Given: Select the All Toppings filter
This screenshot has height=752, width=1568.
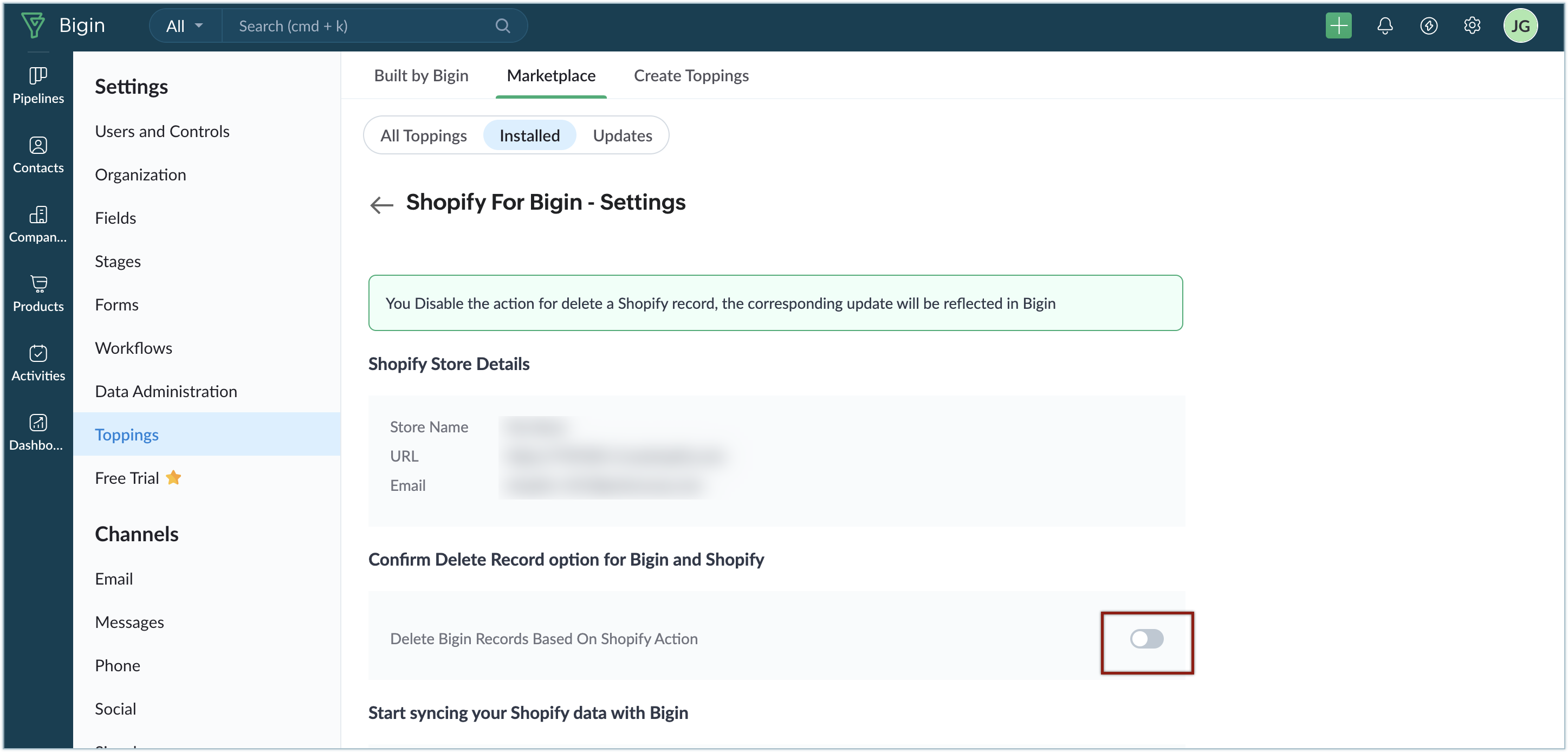Looking at the screenshot, I should coord(424,135).
